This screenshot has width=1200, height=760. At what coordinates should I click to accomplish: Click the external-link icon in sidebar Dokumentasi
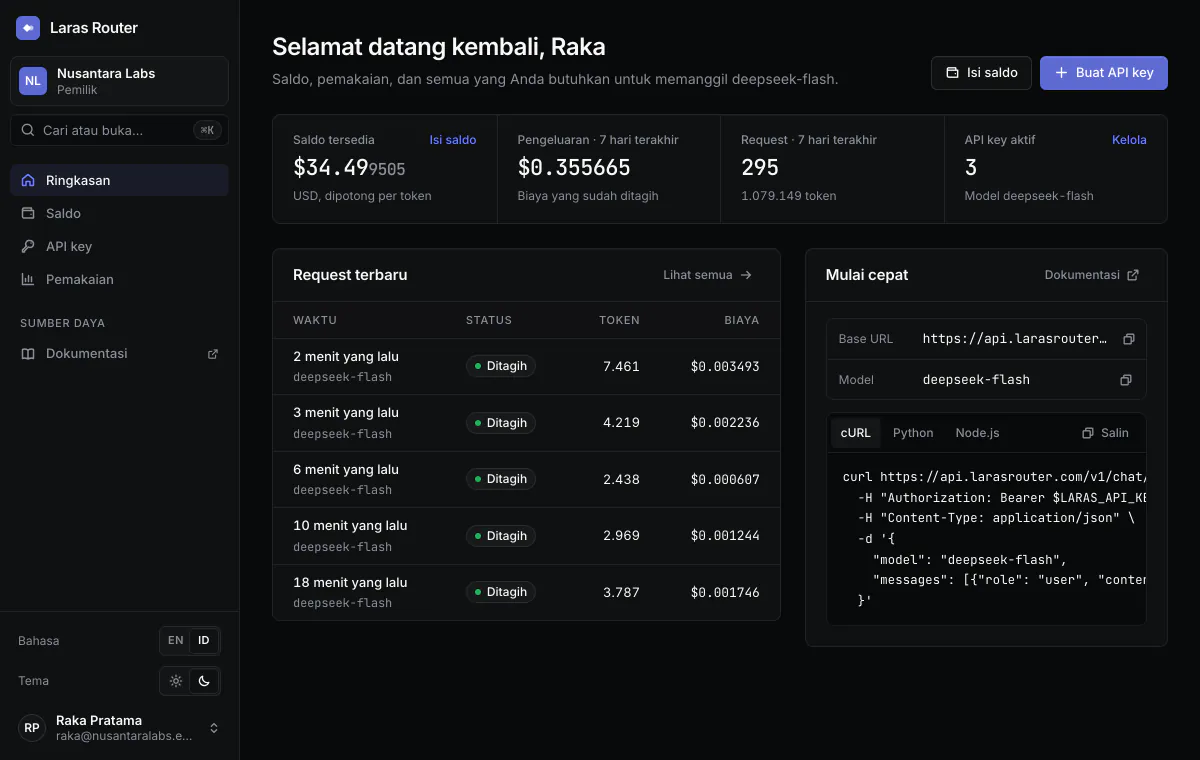click(212, 353)
